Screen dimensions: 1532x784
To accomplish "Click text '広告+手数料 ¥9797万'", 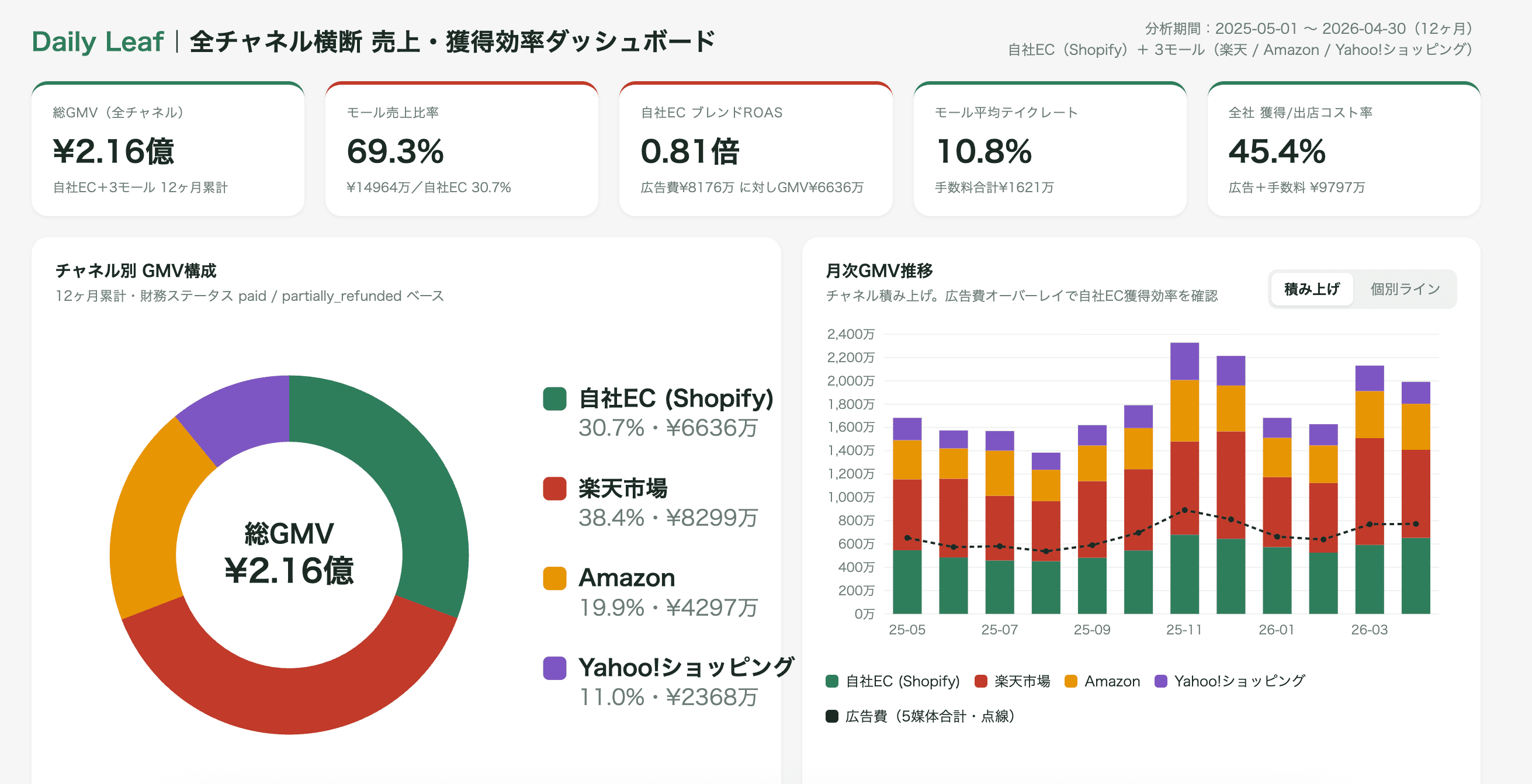I will (1297, 188).
